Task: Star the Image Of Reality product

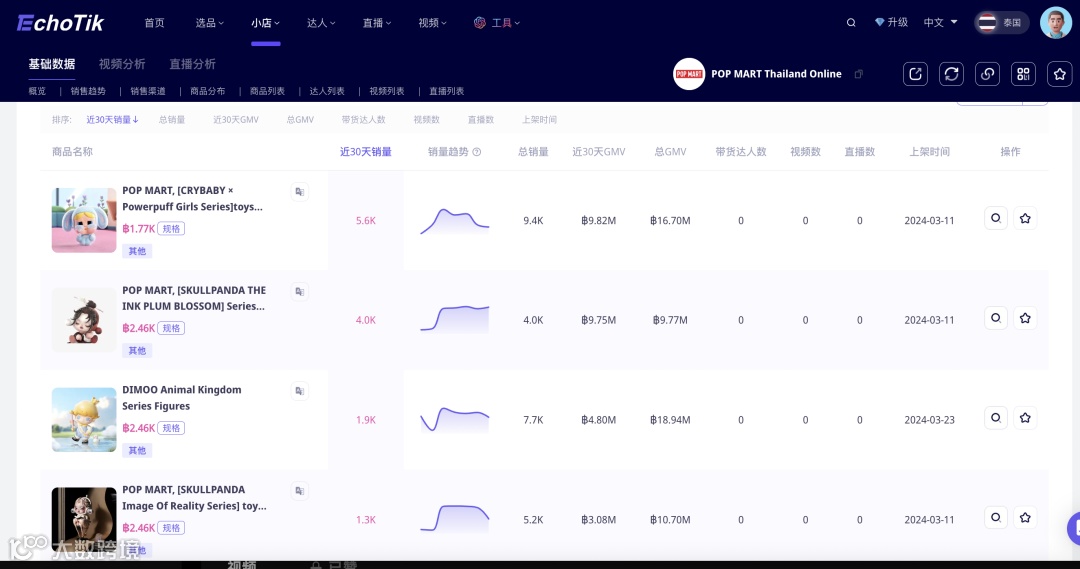Action: (x=1025, y=517)
